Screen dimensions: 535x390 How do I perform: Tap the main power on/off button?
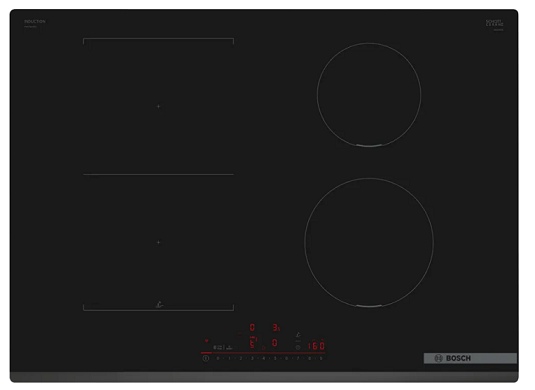(206, 358)
